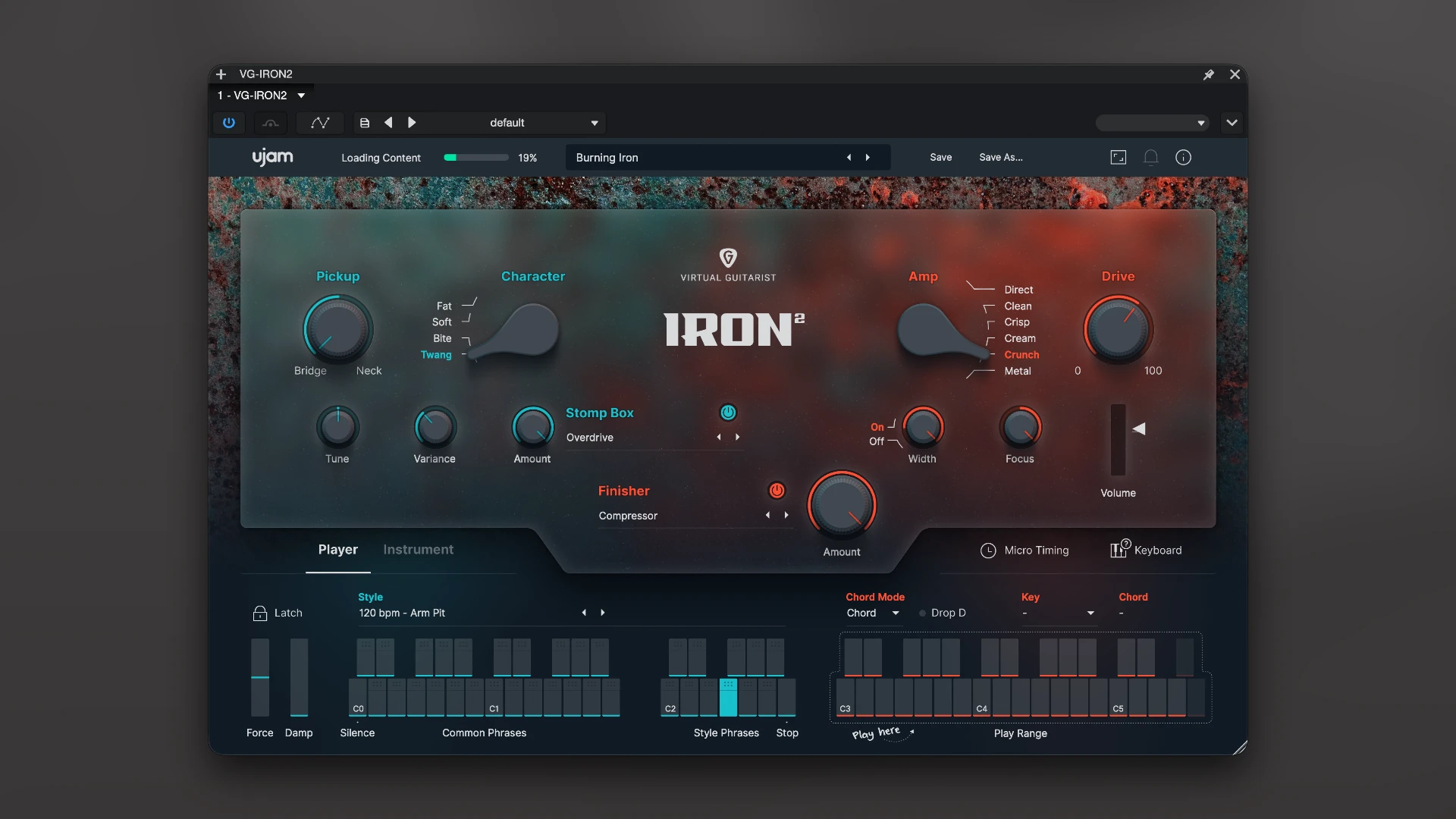The width and height of the screenshot is (1456, 819).
Task: Open the automation curve icon
Action: (x=320, y=123)
